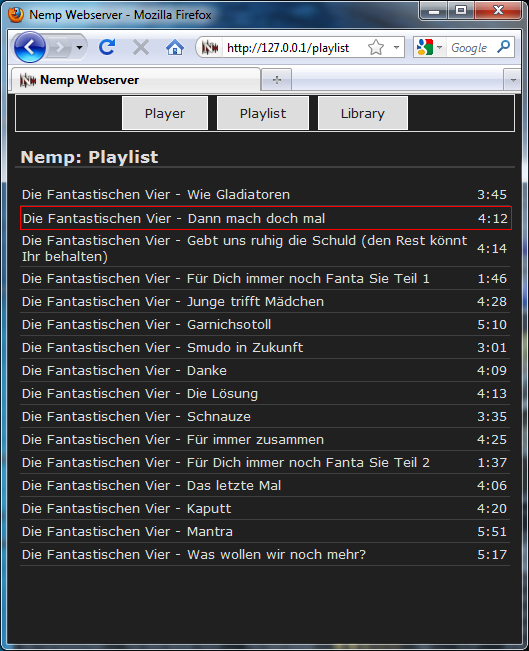Image resolution: width=529 pixels, height=651 pixels.
Task: Open a new tab with plus button
Action: pos(277,79)
